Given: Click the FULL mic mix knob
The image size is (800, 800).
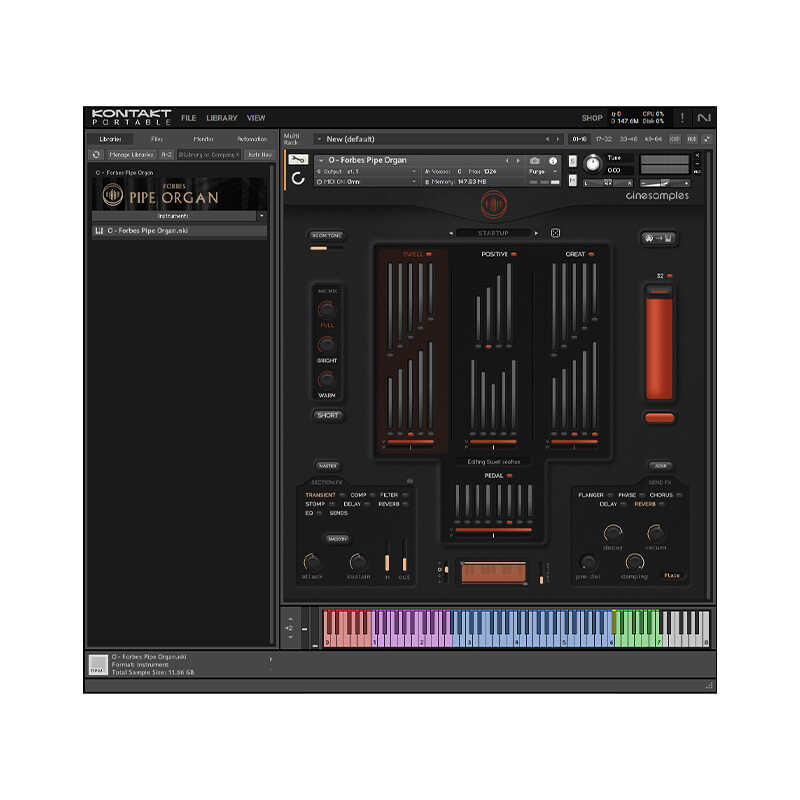Looking at the screenshot, I should click(x=327, y=309).
